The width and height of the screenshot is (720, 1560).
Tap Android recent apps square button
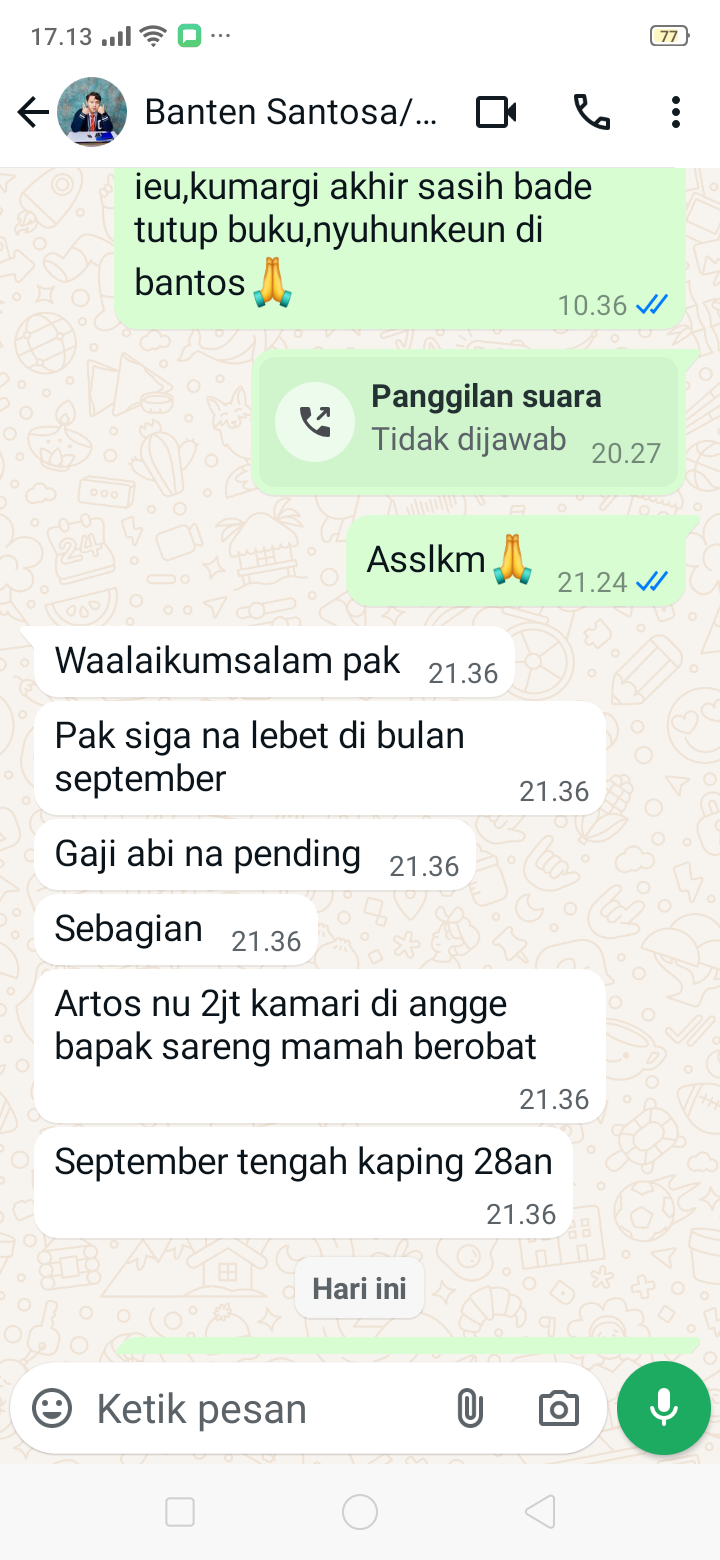point(180,1512)
